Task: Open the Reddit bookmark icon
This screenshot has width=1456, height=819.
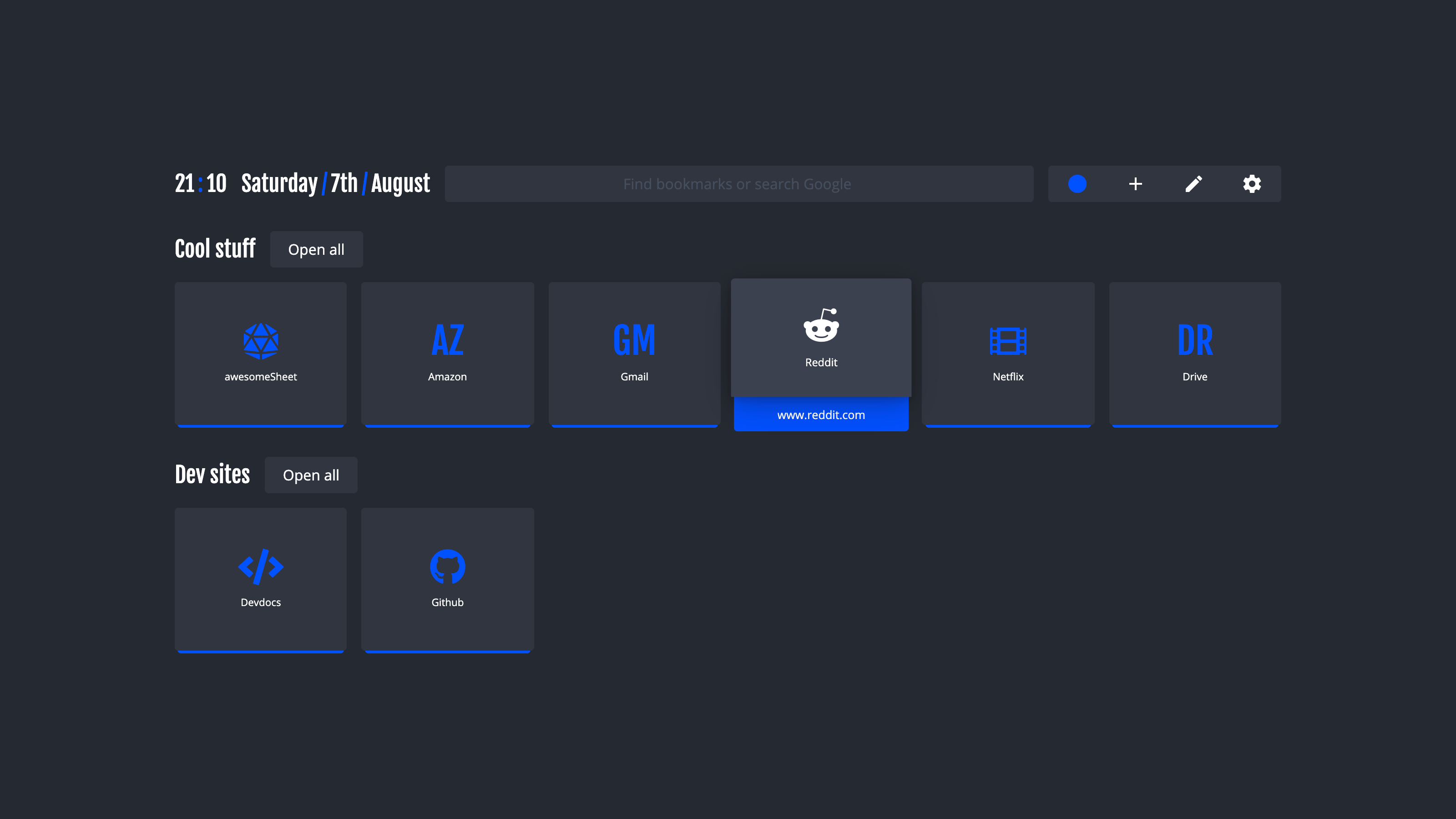Action: (x=821, y=326)
